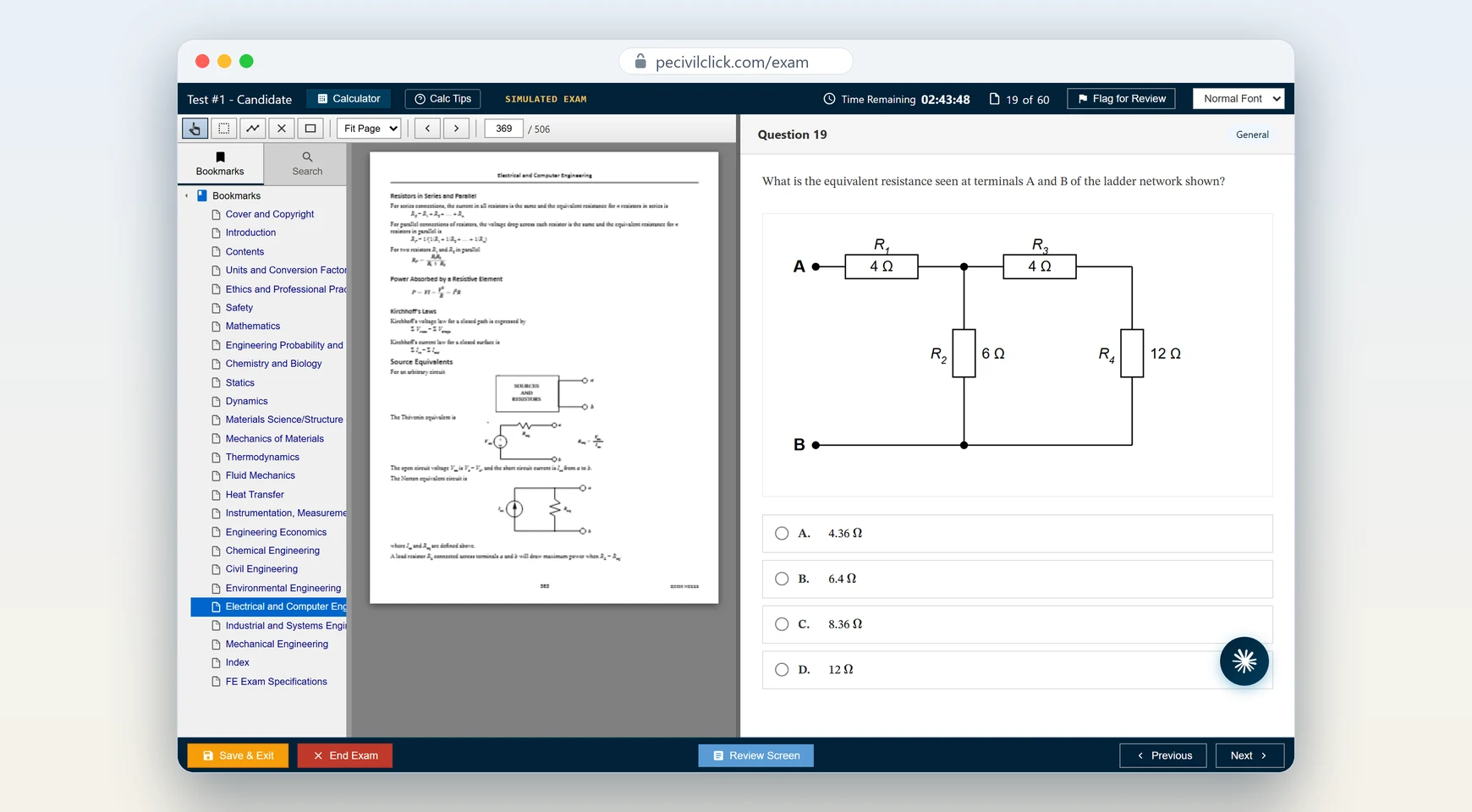Select the marquee selection tool
This screenshot has height=812, width=1472.
(x=224, y=129)
